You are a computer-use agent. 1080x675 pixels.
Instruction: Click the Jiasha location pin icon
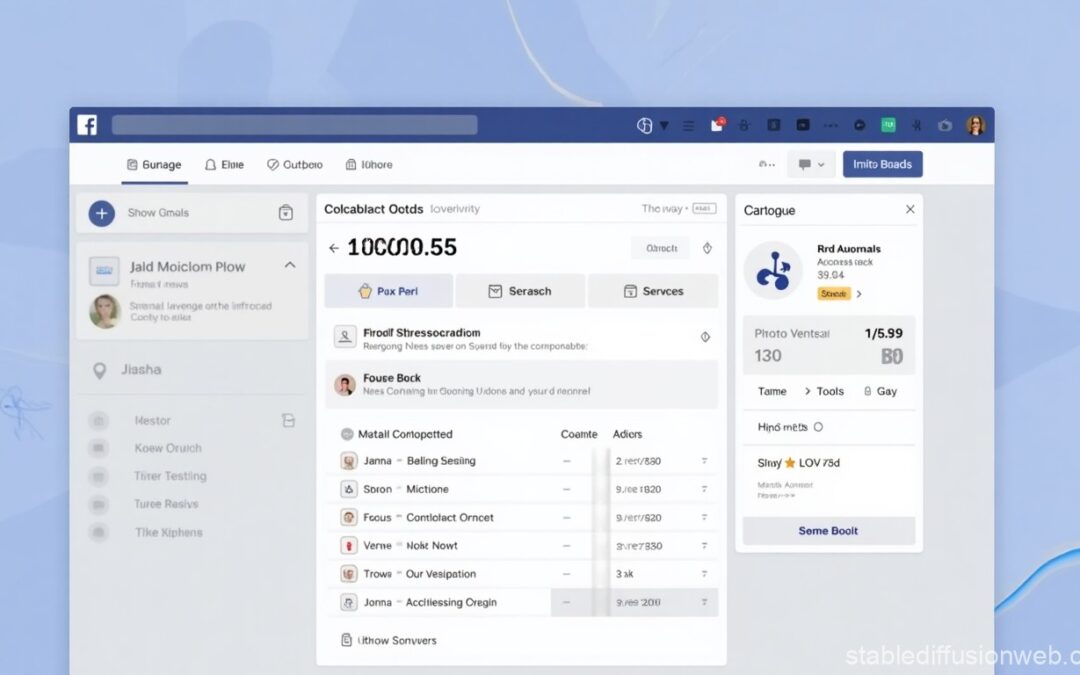coord(99,370)
